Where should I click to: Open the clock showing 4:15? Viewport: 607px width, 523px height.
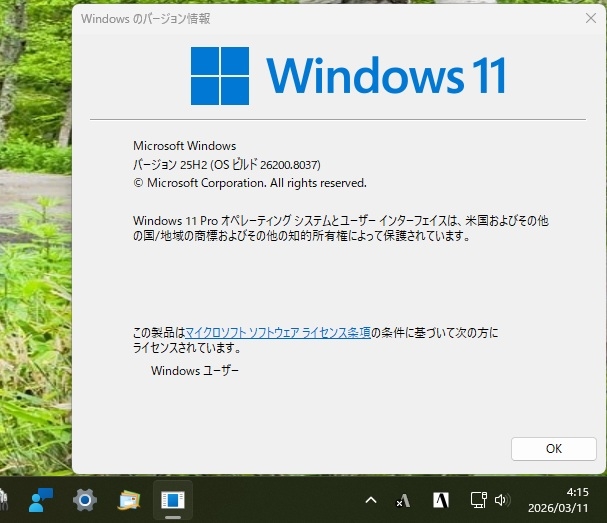point(577,492)
